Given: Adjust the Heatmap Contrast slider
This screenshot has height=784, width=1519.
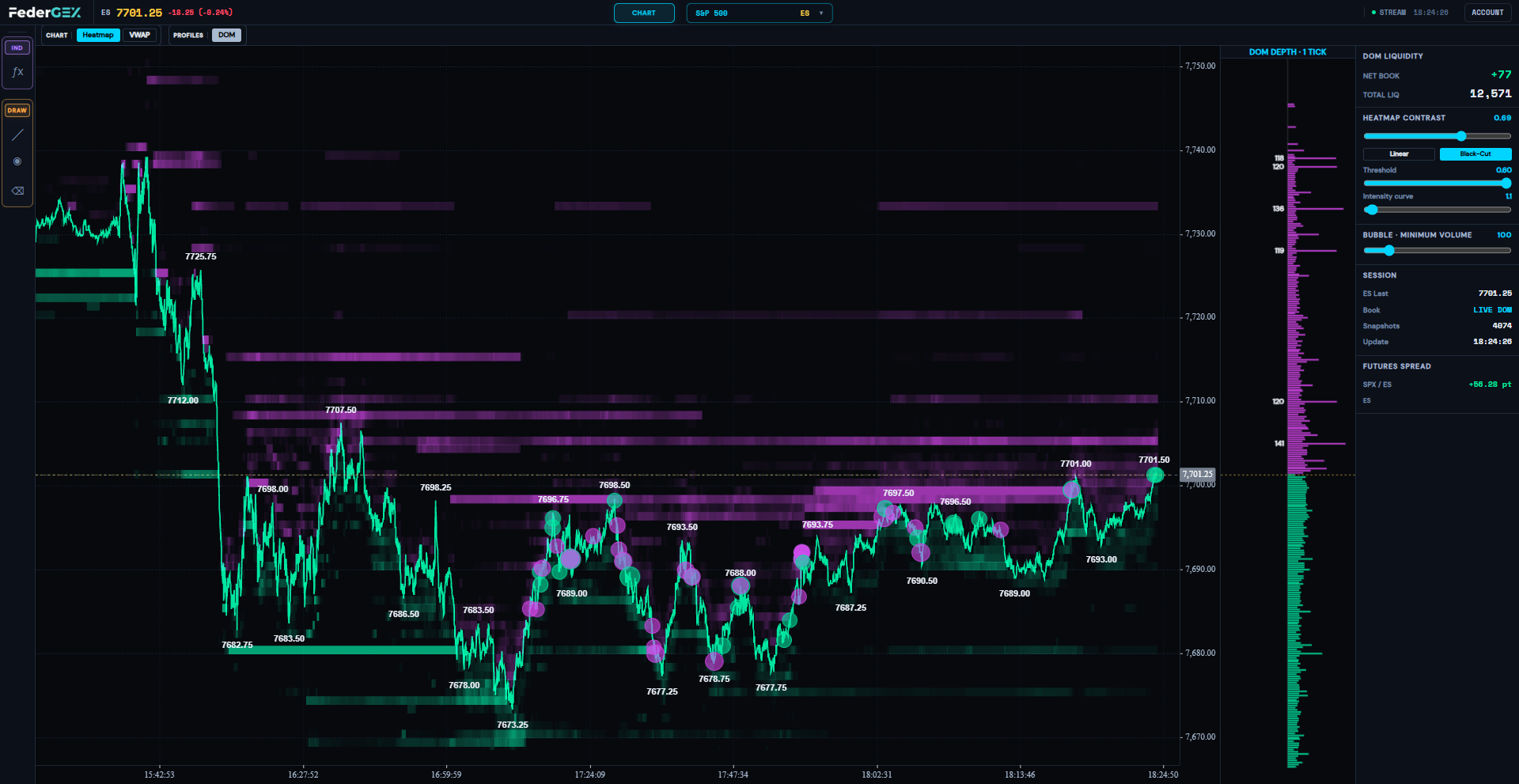Looking at the screenshot, I should coord(1437,136).
